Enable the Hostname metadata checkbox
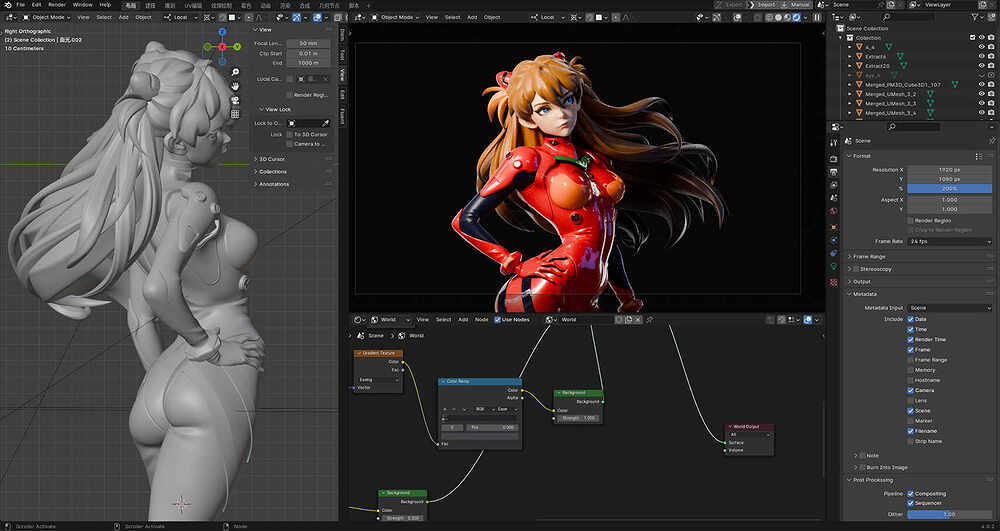The height and width of the screenshot is (531, 1000). [911, 380]
